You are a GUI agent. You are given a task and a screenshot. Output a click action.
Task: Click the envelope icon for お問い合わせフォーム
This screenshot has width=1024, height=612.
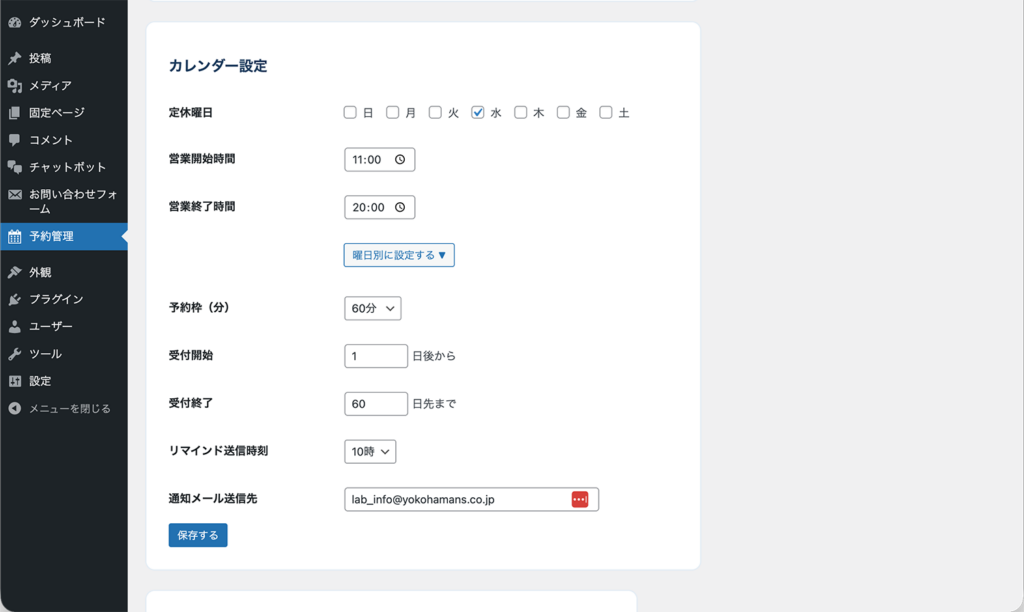[x=14, y=195]
